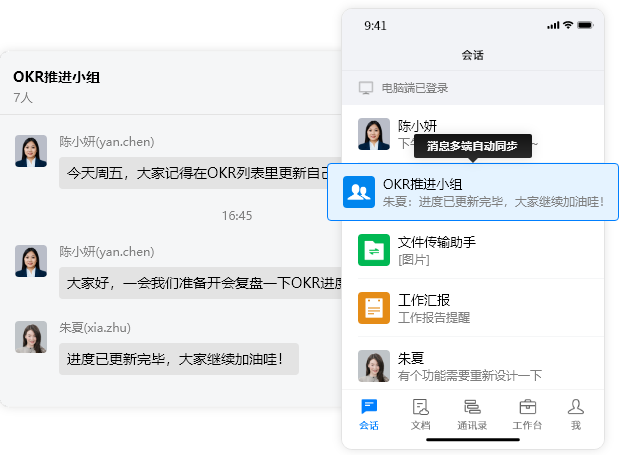Click the 消息多端自动同步 tooltip
This screenshot has width=627, height=455.
473,146
